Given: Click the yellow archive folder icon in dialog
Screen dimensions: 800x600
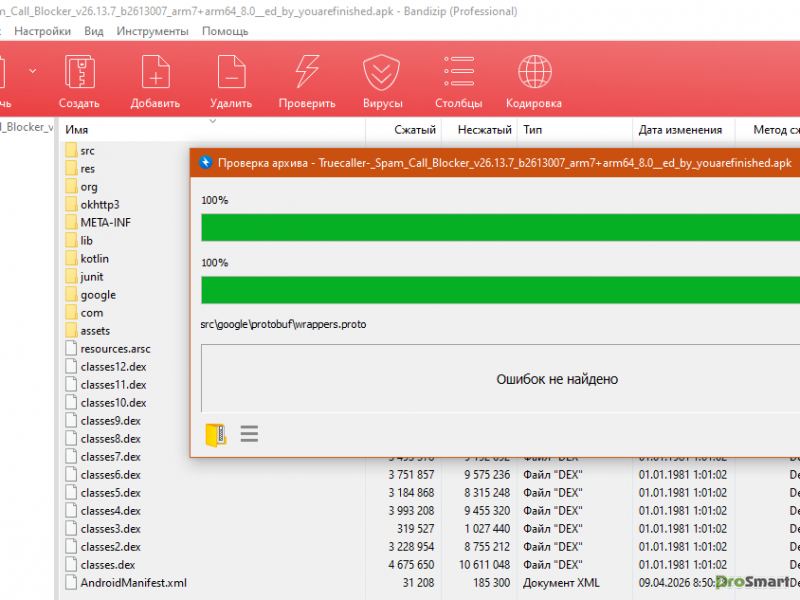Looking at the screenshot, I should click(215, 434).
